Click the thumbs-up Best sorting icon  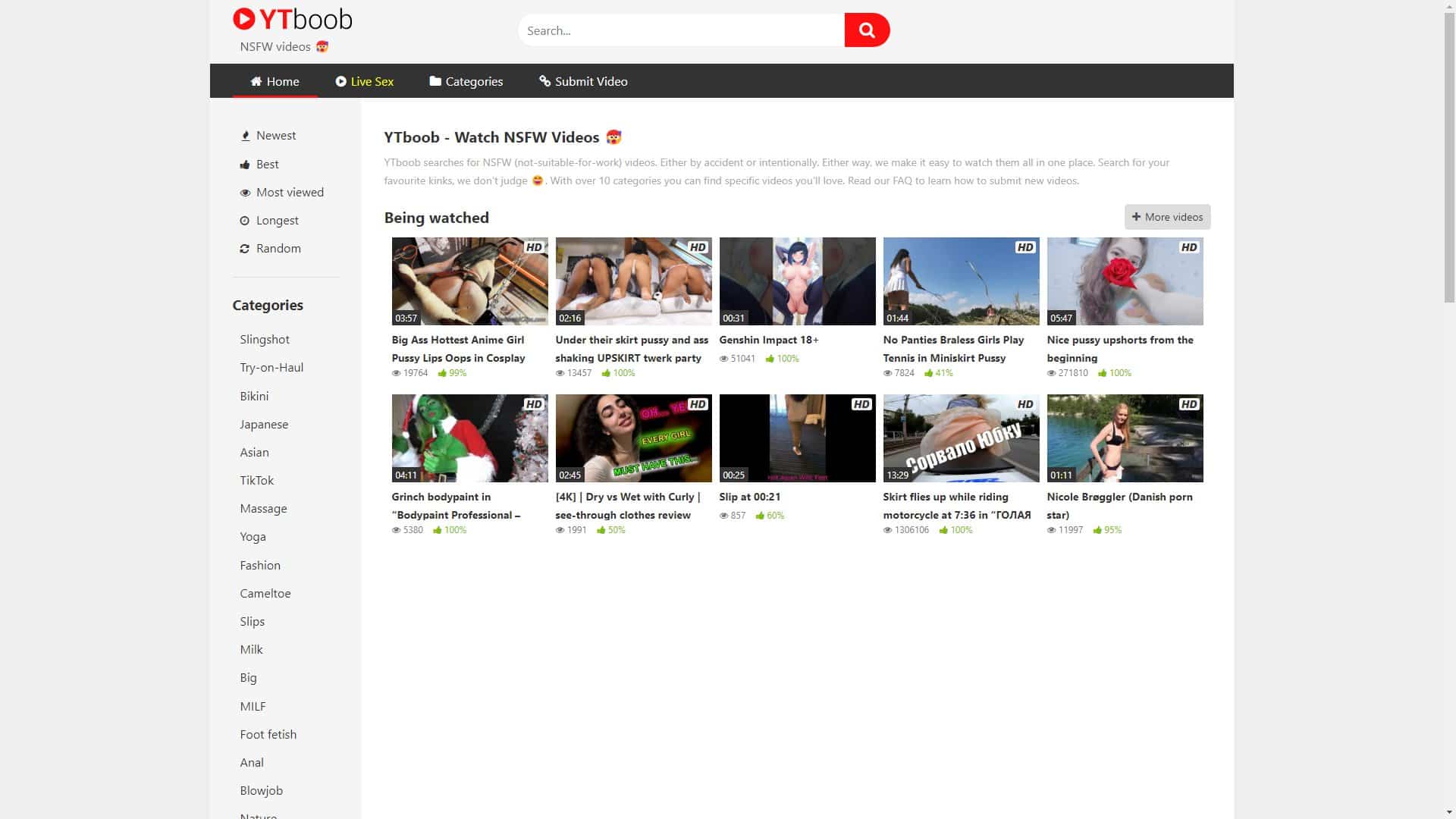coord(245,164)
